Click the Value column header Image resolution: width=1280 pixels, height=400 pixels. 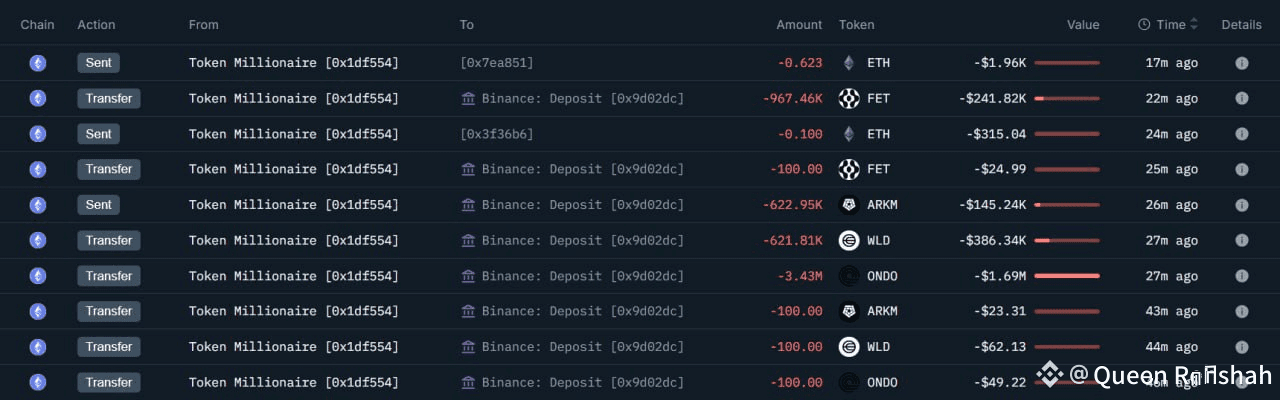click(1082, 25)
